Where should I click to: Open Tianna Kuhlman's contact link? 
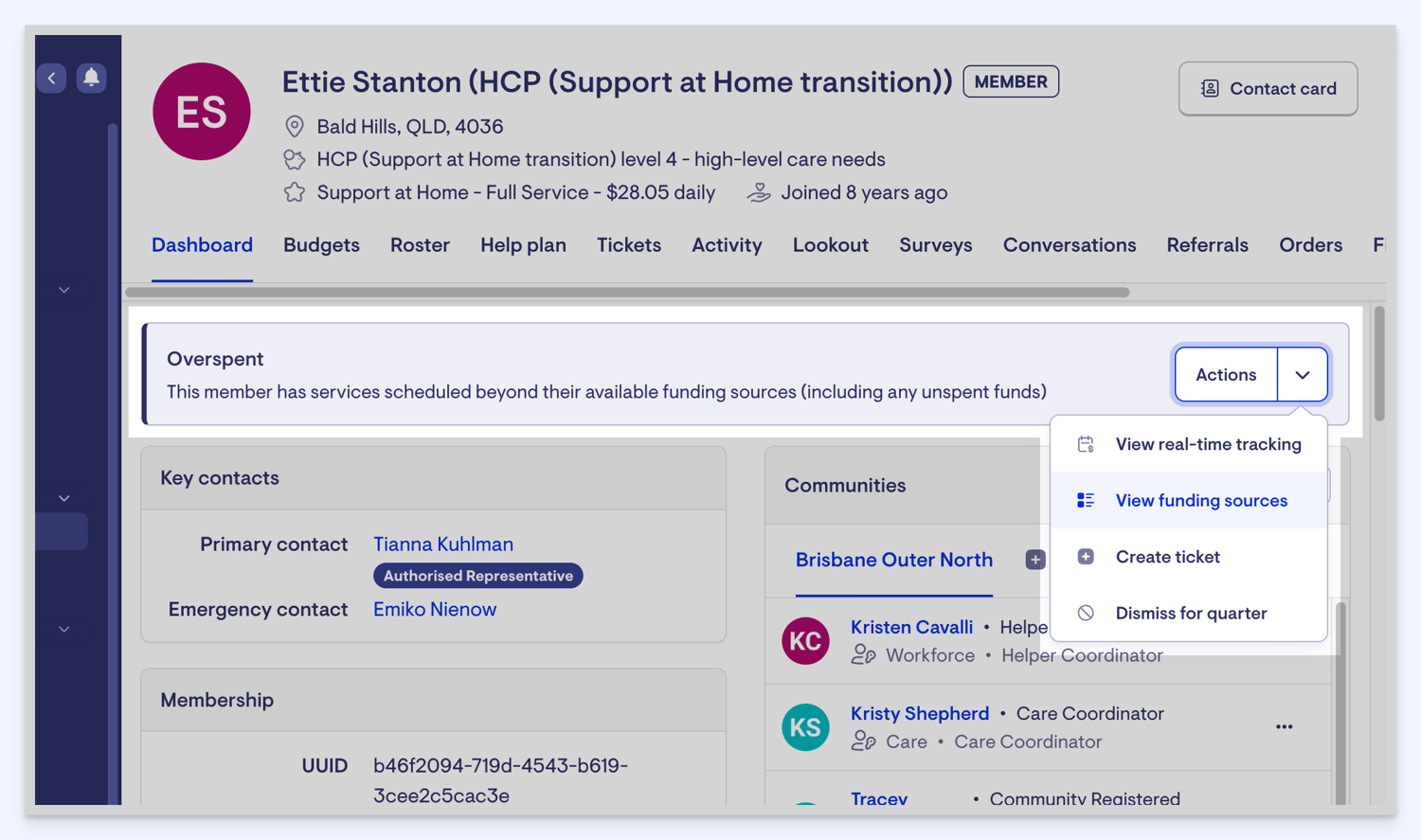(443, 545)
